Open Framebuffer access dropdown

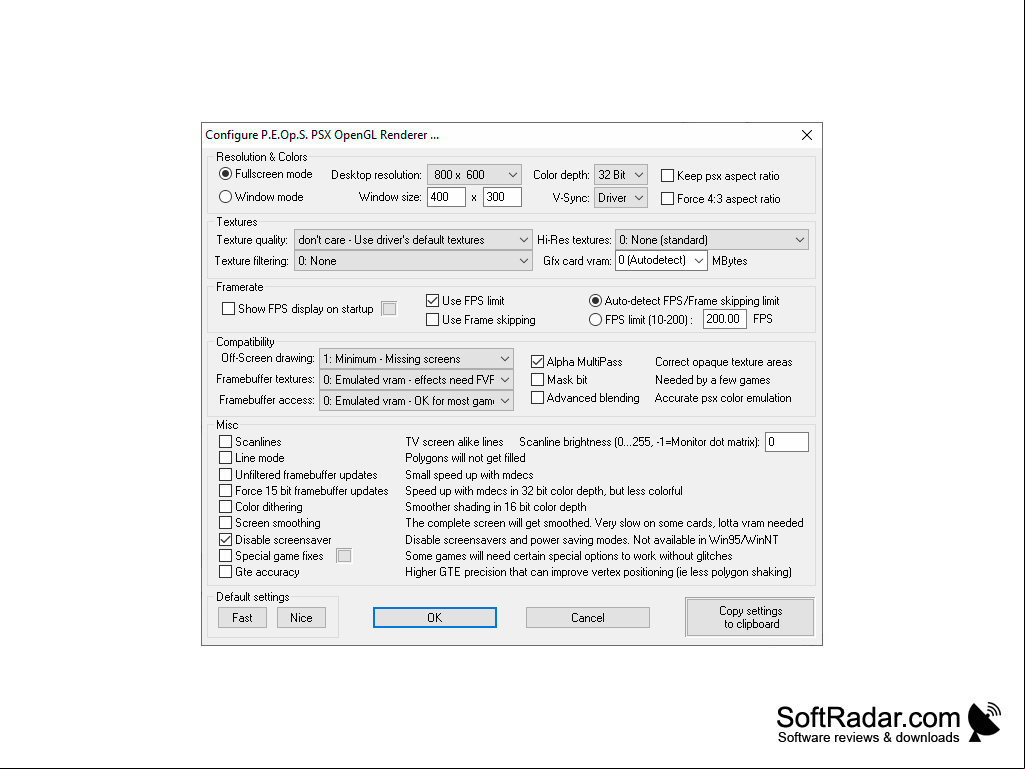[x=416, y=401]
